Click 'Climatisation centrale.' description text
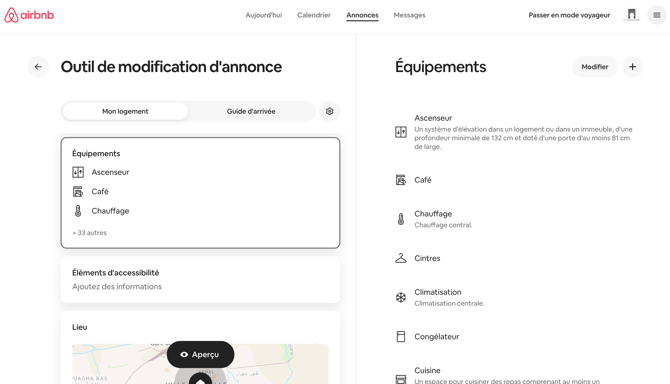The width and height of the screenshot is (670, 384). pyautogui.click(x=449, y=303)
